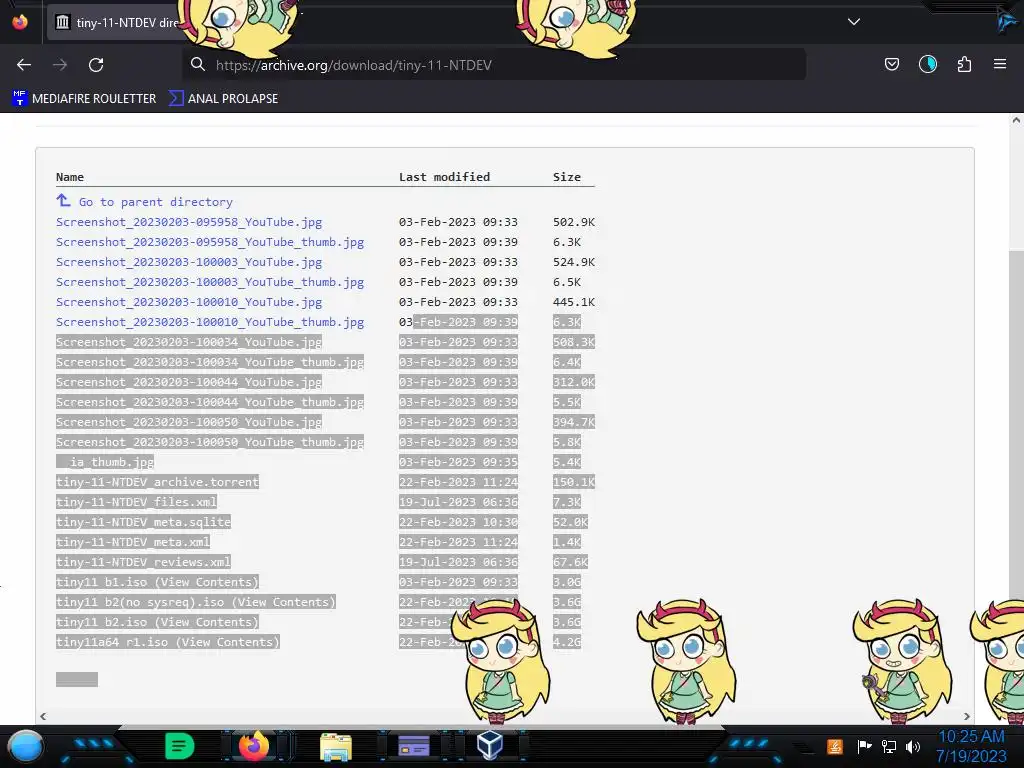The width and height of the screenshot is (1024, 768).
Task: Click the Last modified column header
Action: [445, 177]
